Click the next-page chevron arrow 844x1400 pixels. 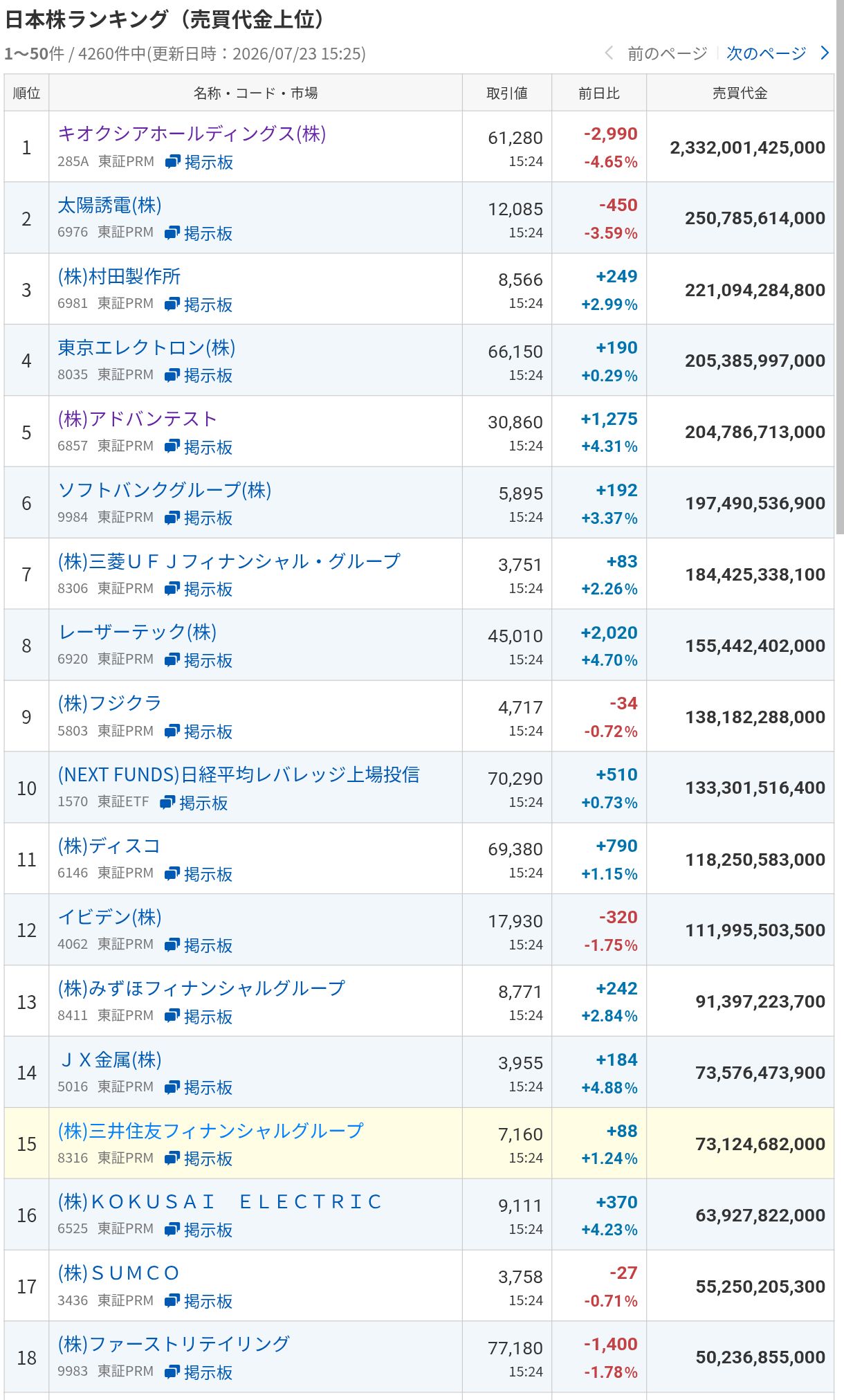(x=824, y=53)
